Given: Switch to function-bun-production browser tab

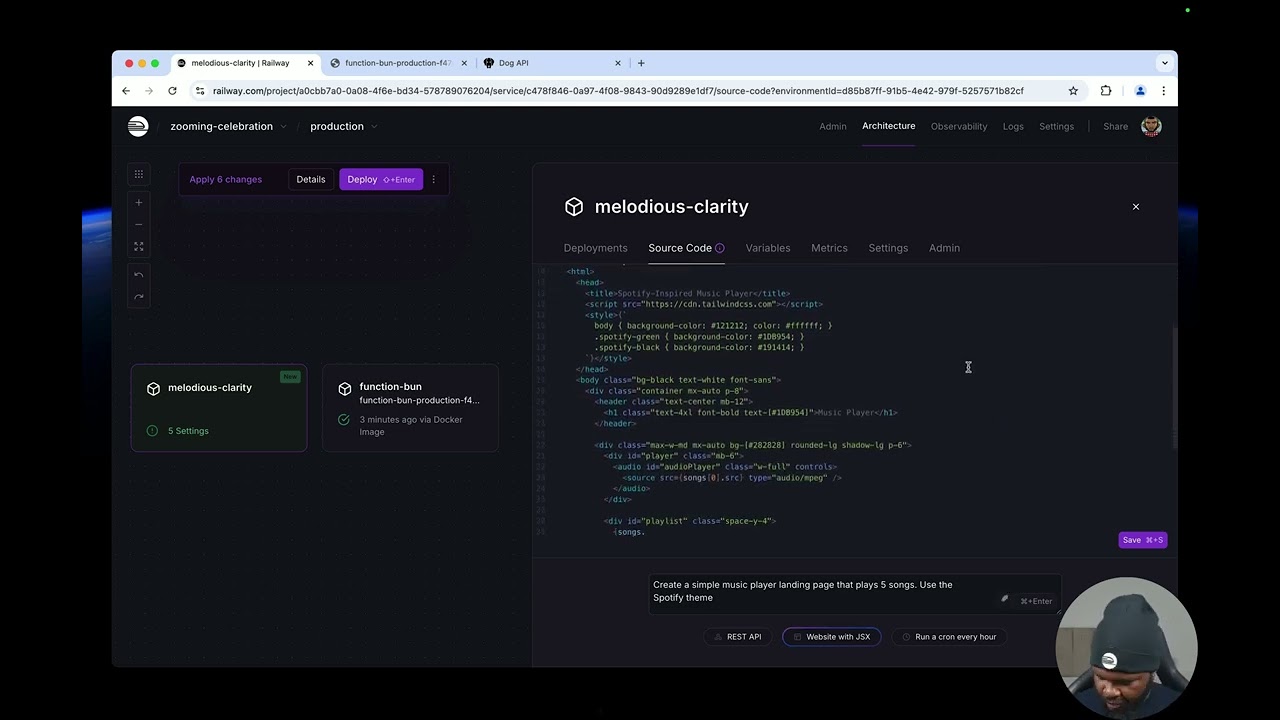Looking at the screenshot, I should pos(398,63).
